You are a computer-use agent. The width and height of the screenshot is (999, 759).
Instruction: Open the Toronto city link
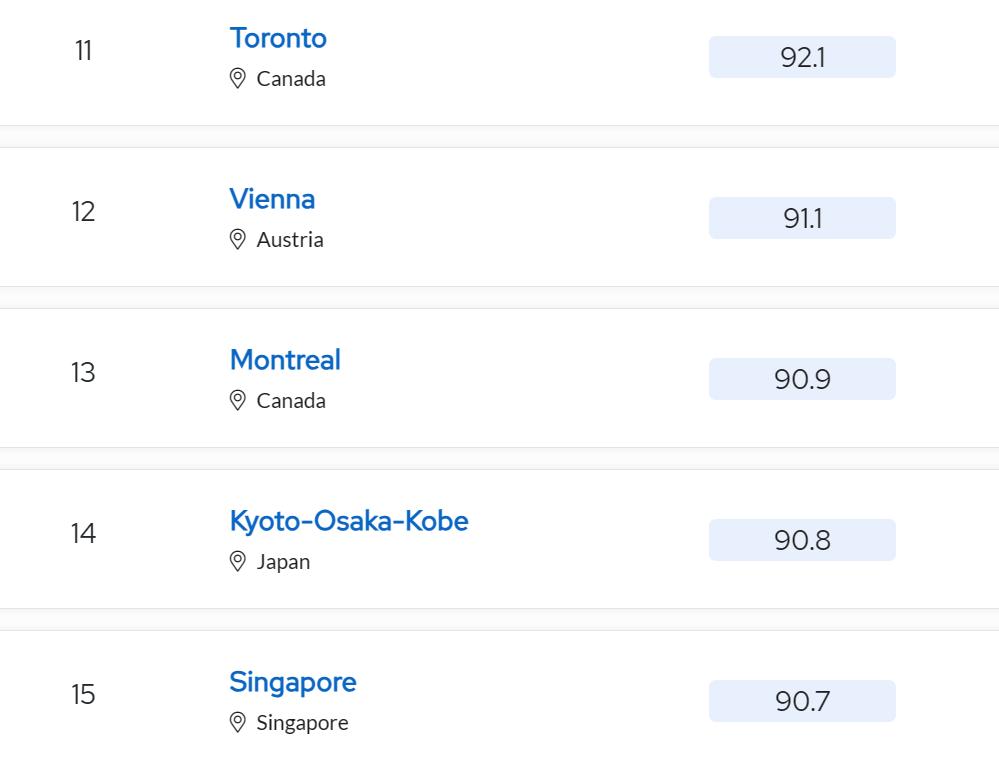coord(278,38)
